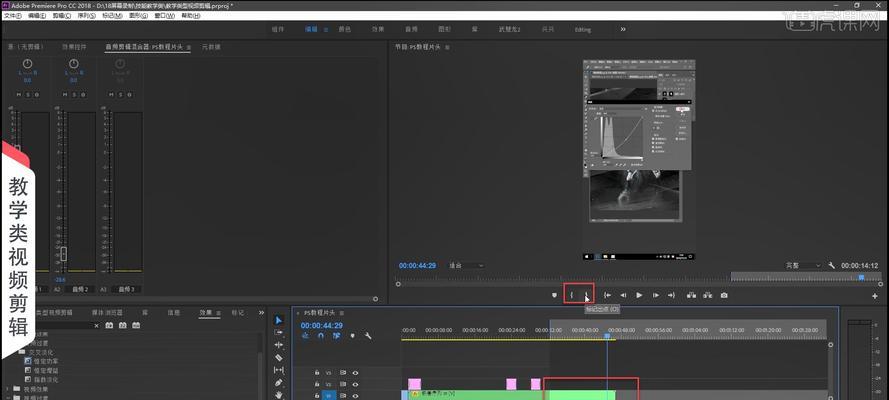This screenshot has height=400, width=889.
Task: Export frame with camera icon
Action: [724, 295]
